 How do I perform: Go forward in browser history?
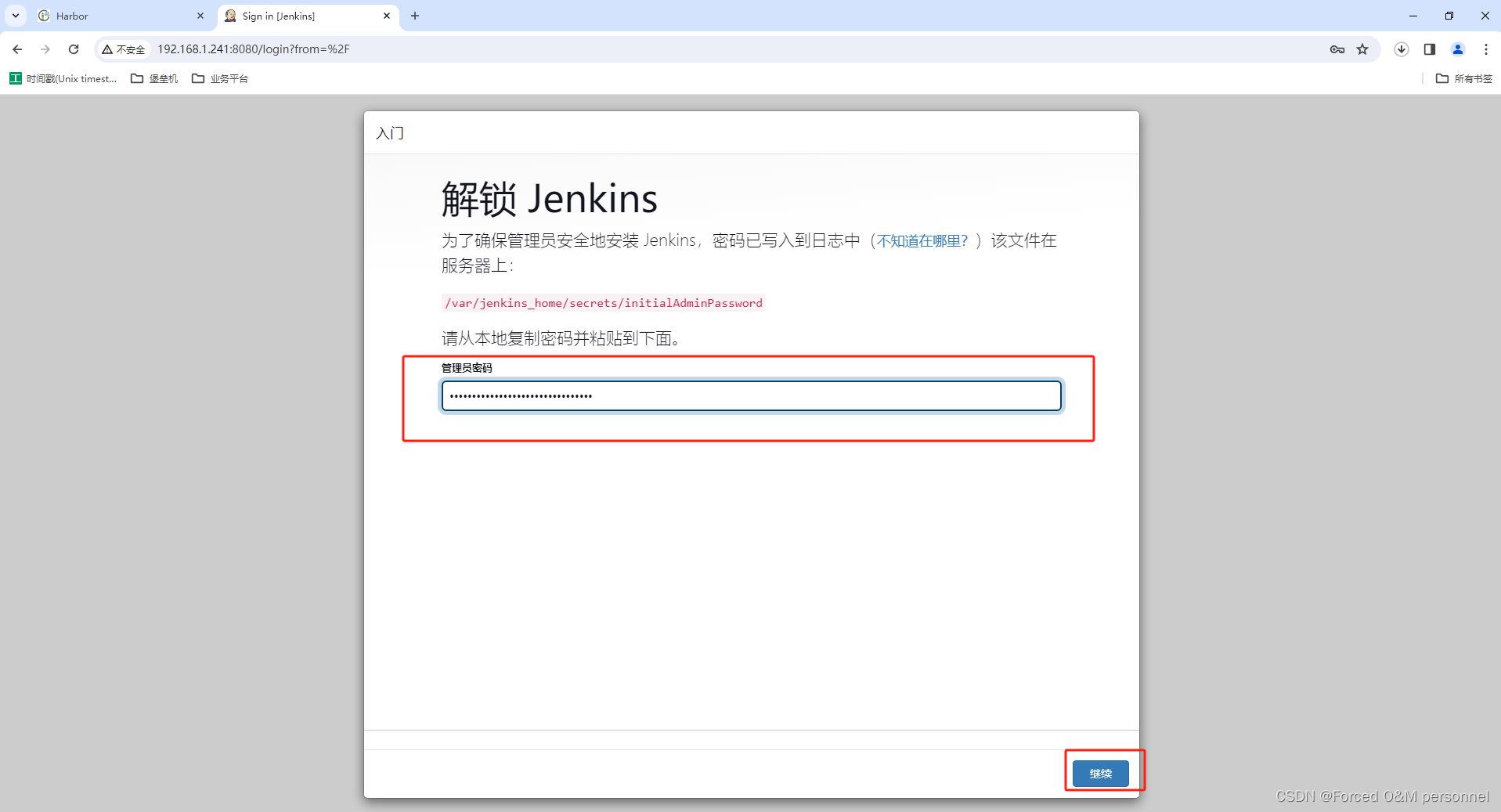pos(45,49)
